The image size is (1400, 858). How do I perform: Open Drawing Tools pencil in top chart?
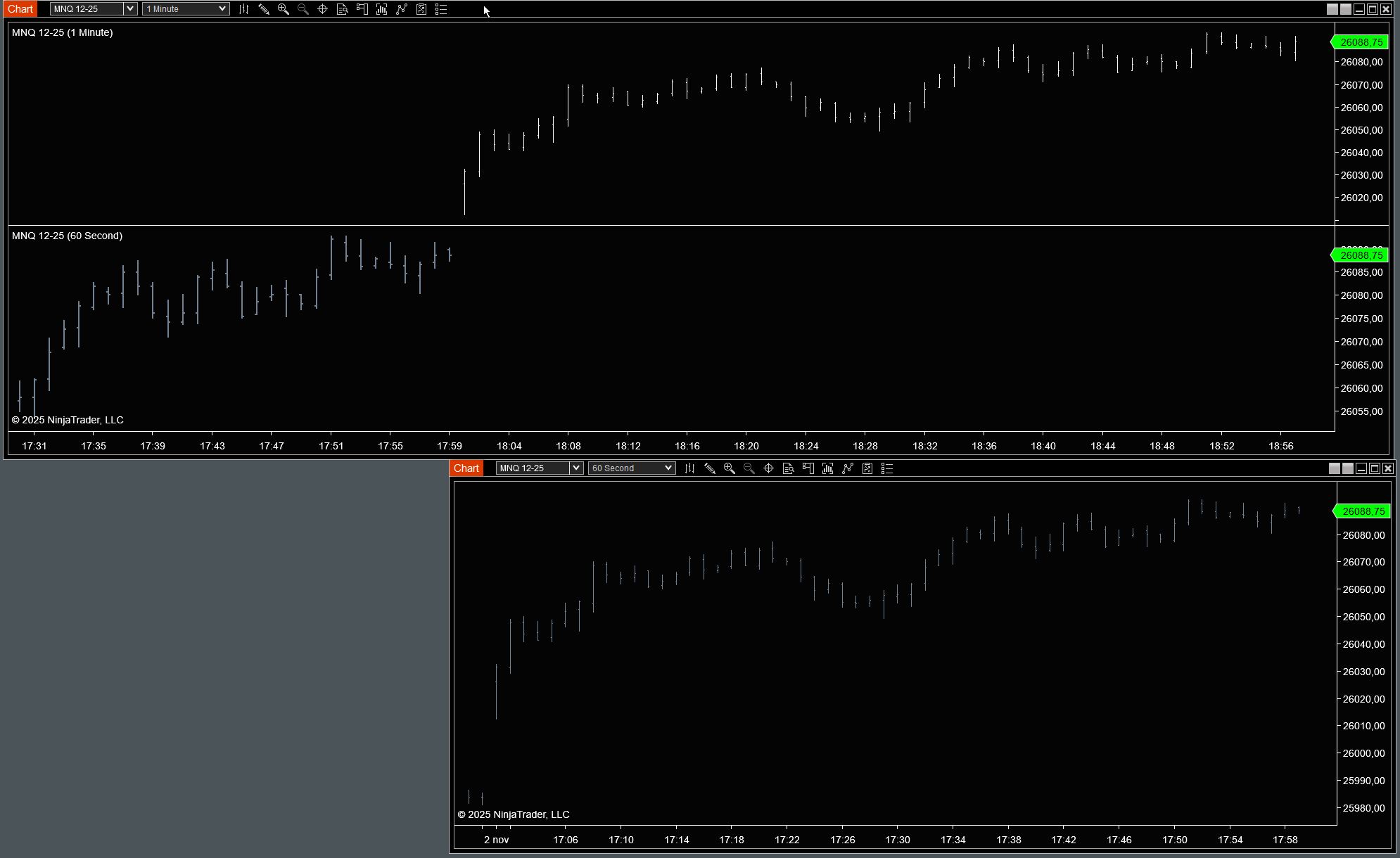263,9
